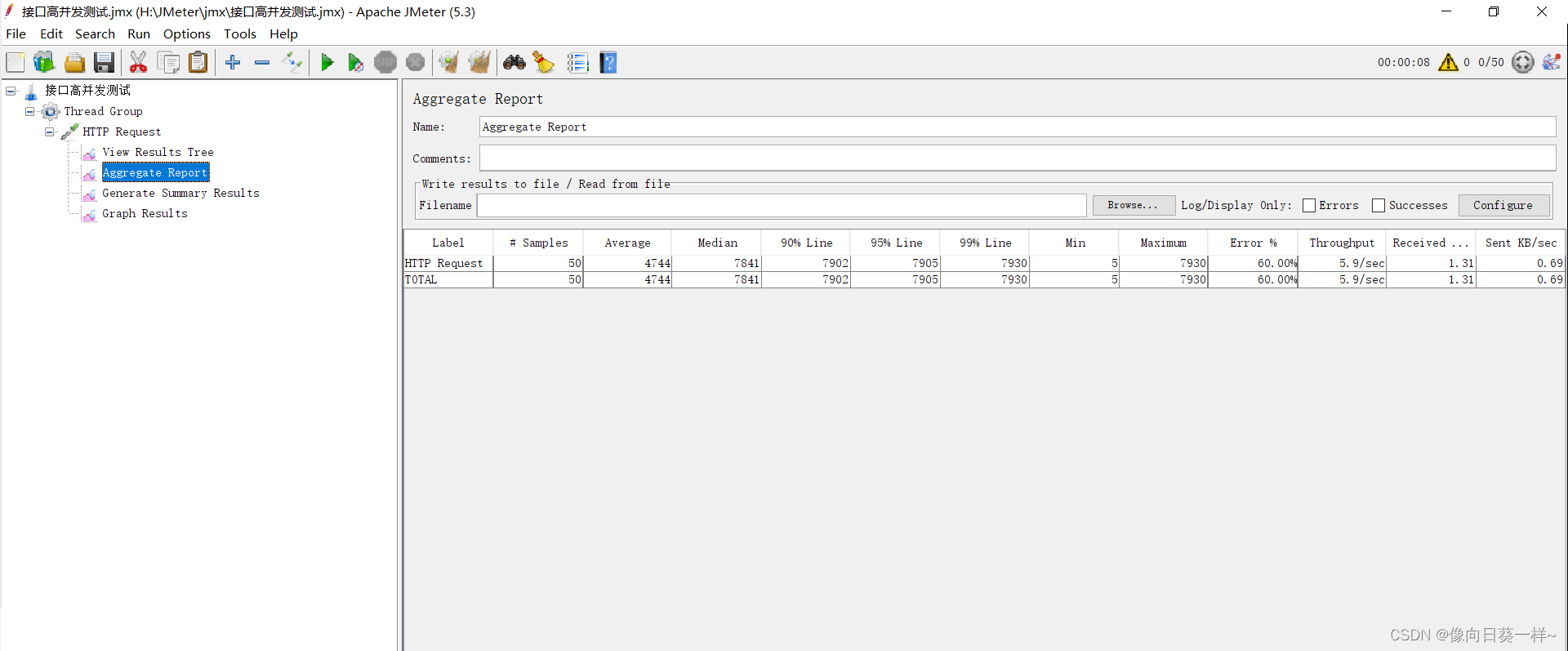This screenshot has height=651, width=1568.
Task: Select Generate Summary Results listener
Action: 180,193
